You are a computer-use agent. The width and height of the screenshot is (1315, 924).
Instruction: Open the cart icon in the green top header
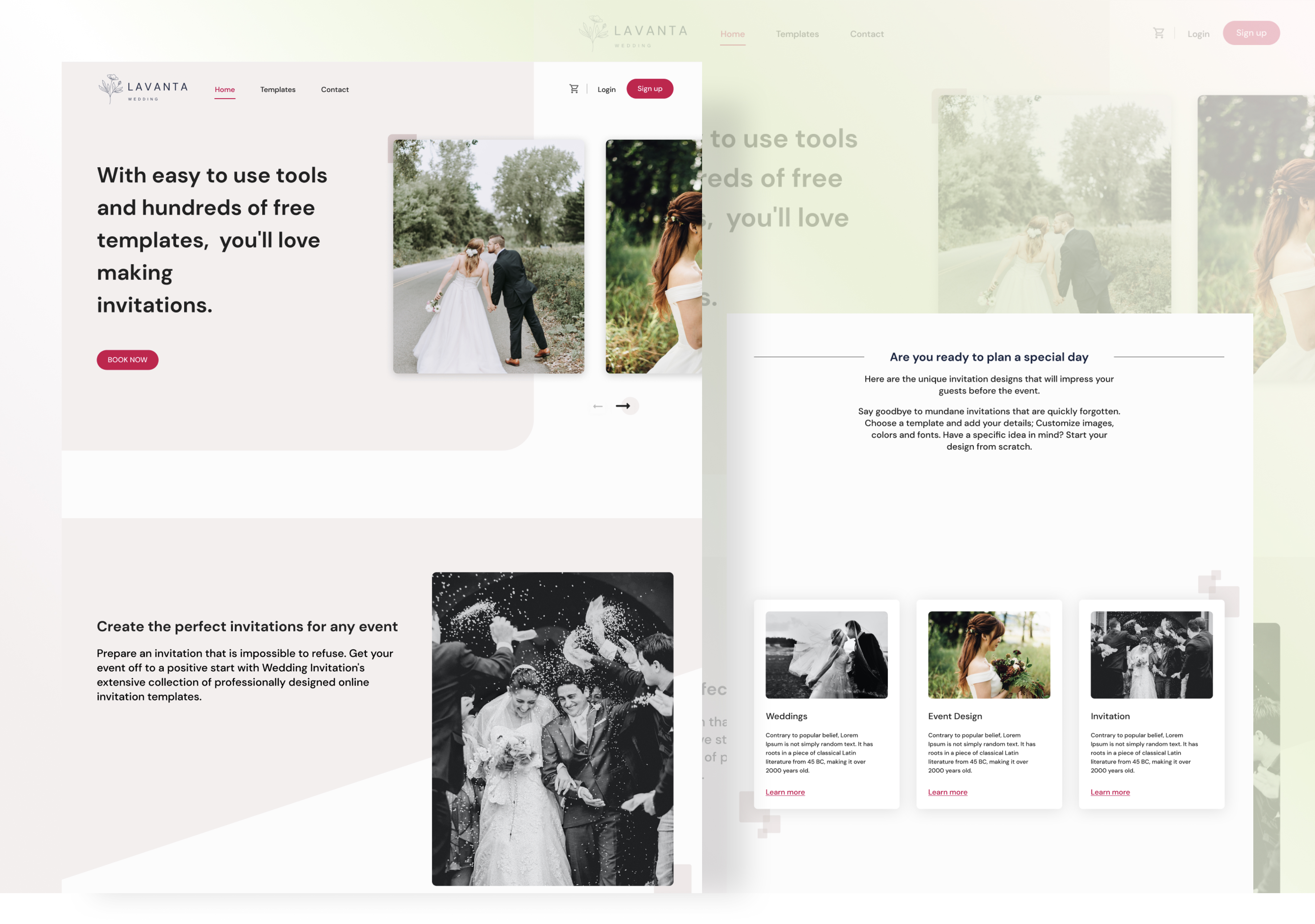1159,33
